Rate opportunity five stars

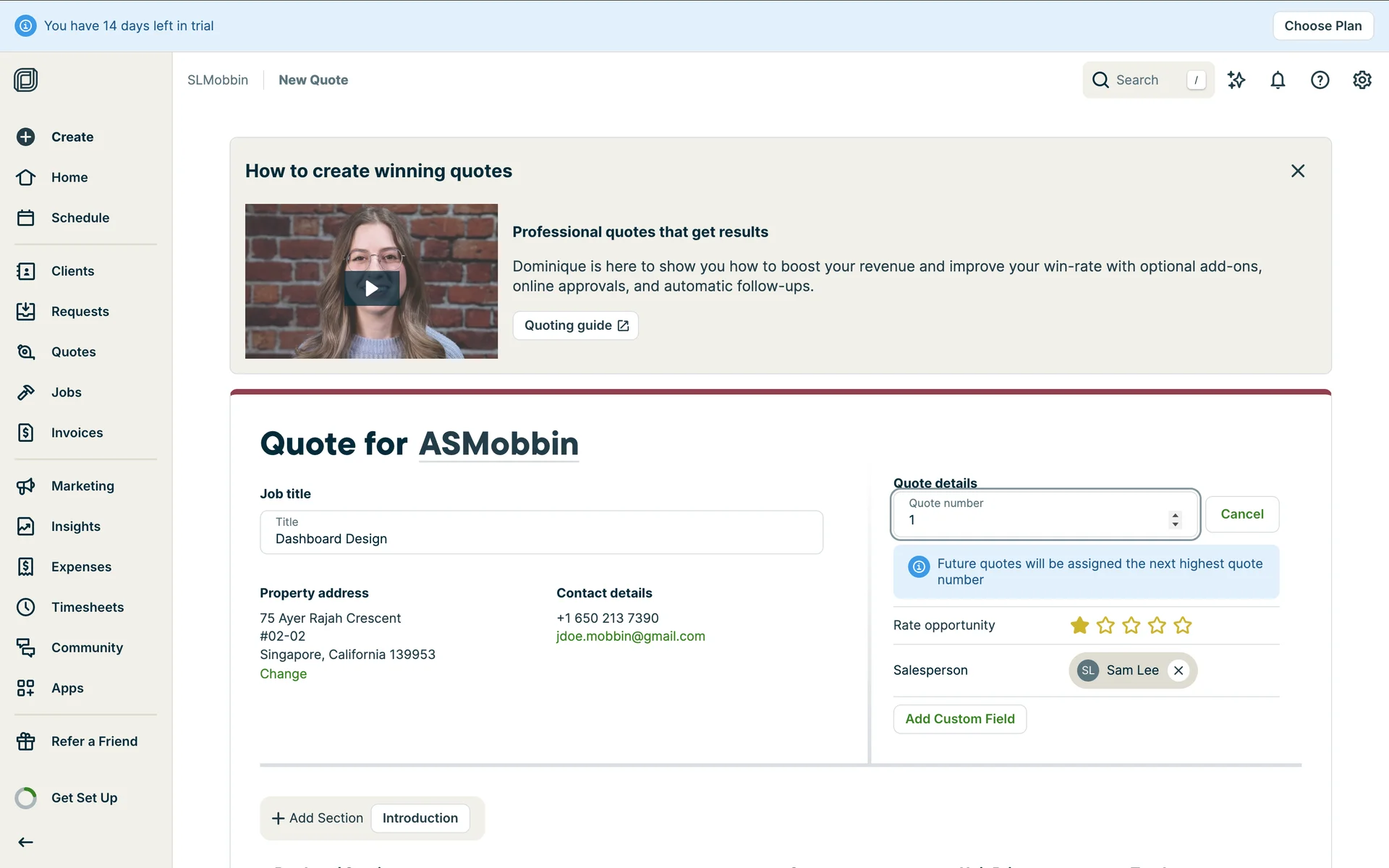click(x=1183, y=626)
